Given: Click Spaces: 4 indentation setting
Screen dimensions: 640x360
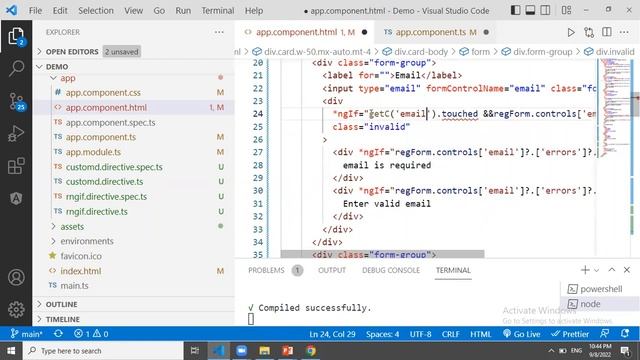Looking at the screenshot, I should click(382, 334).
